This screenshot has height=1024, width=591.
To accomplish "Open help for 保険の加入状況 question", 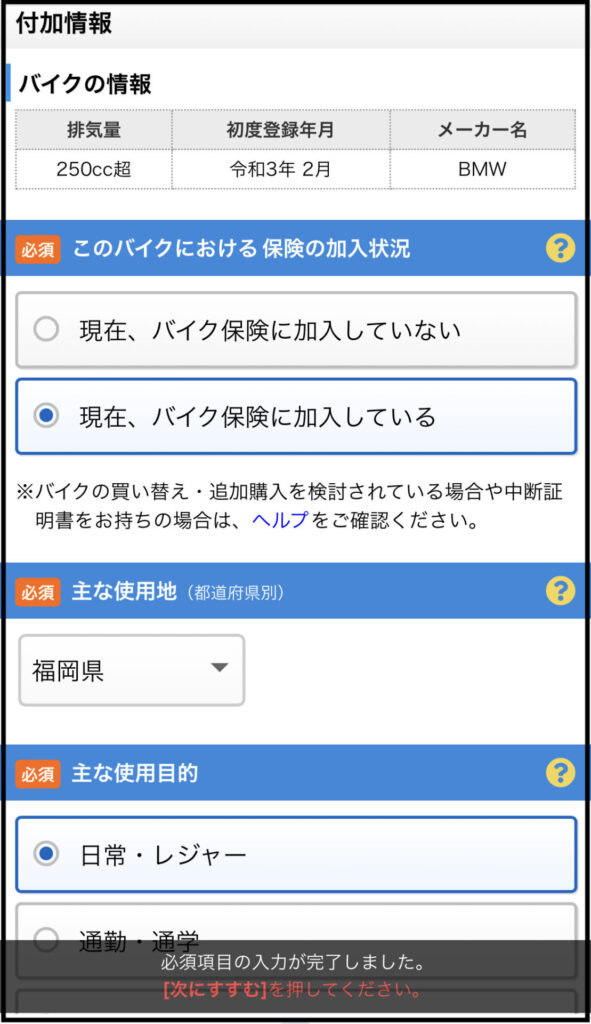I will [x=560, y=248].
